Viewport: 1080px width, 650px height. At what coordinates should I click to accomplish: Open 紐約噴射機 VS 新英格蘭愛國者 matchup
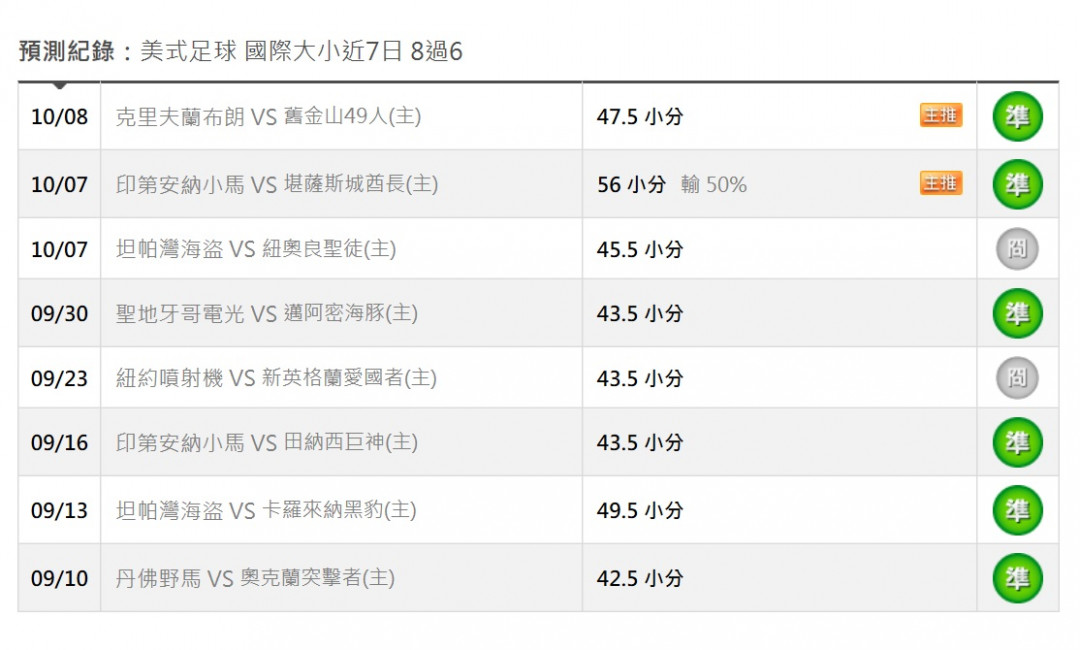(276, 377)
